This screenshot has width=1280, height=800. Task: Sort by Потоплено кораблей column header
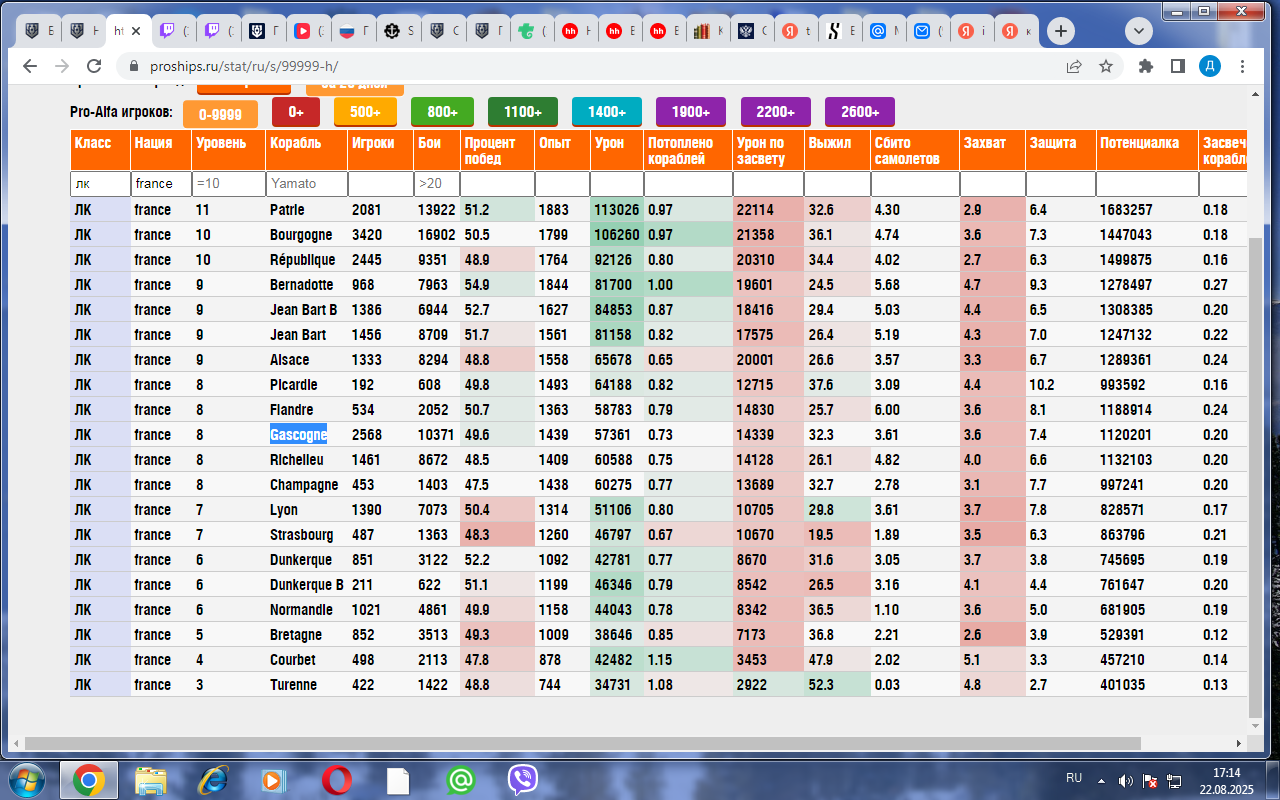(x=688, y=150)
